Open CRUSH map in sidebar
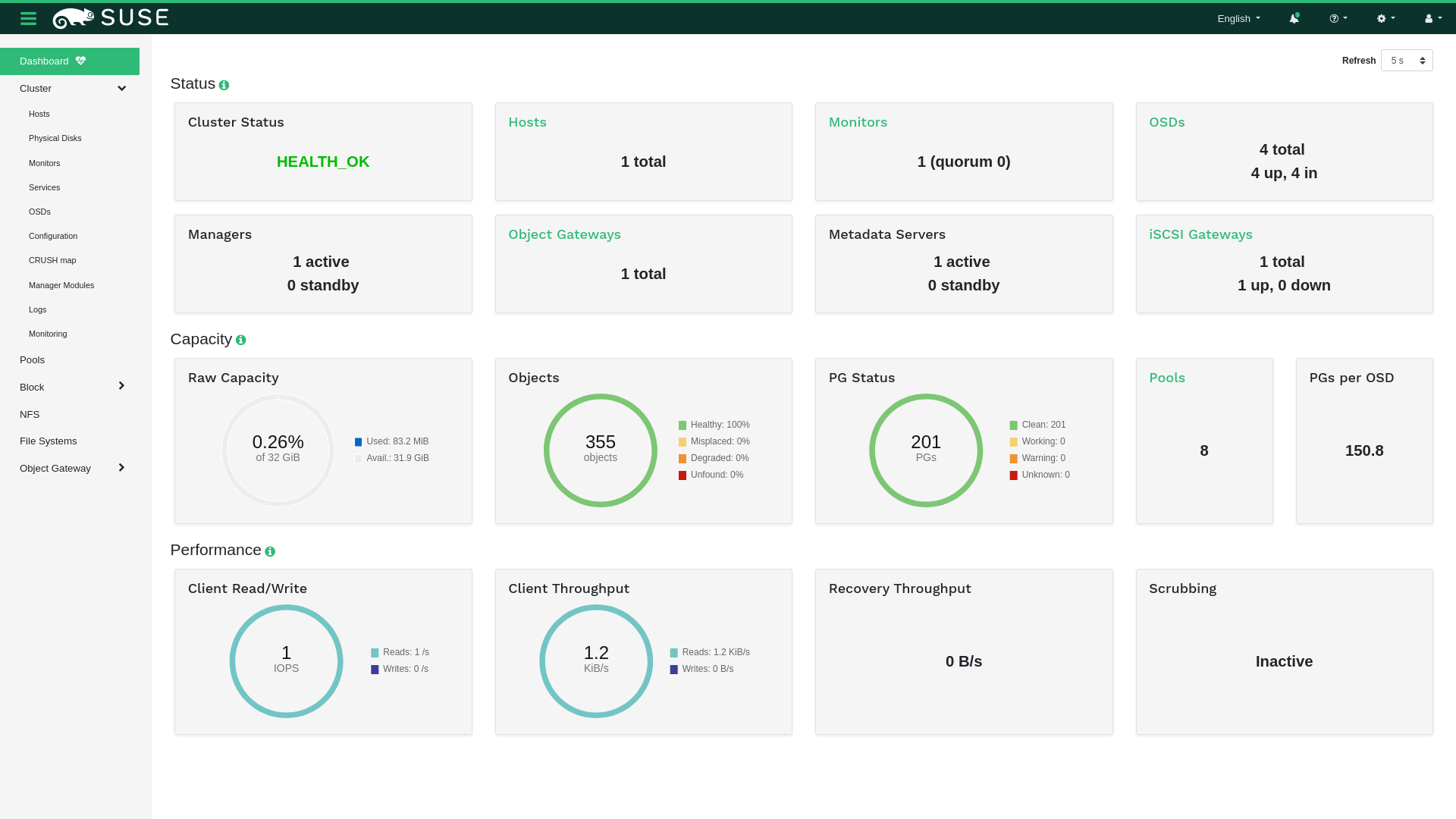 coord(52,260)
